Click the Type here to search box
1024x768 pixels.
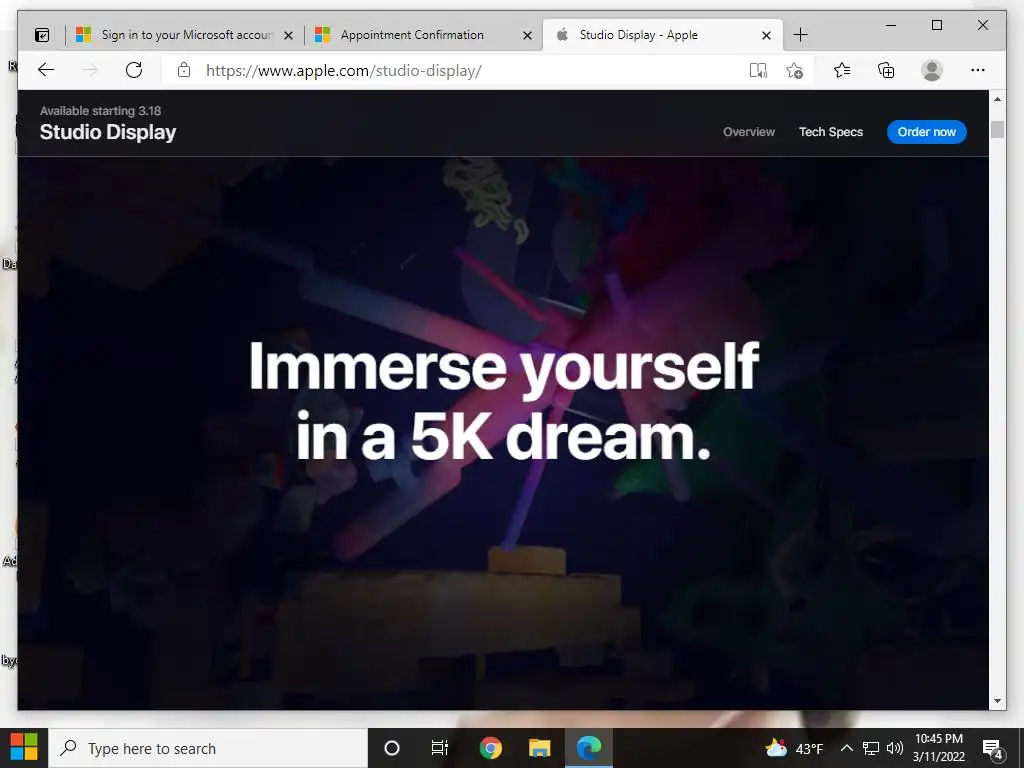[x=208, y=748]
